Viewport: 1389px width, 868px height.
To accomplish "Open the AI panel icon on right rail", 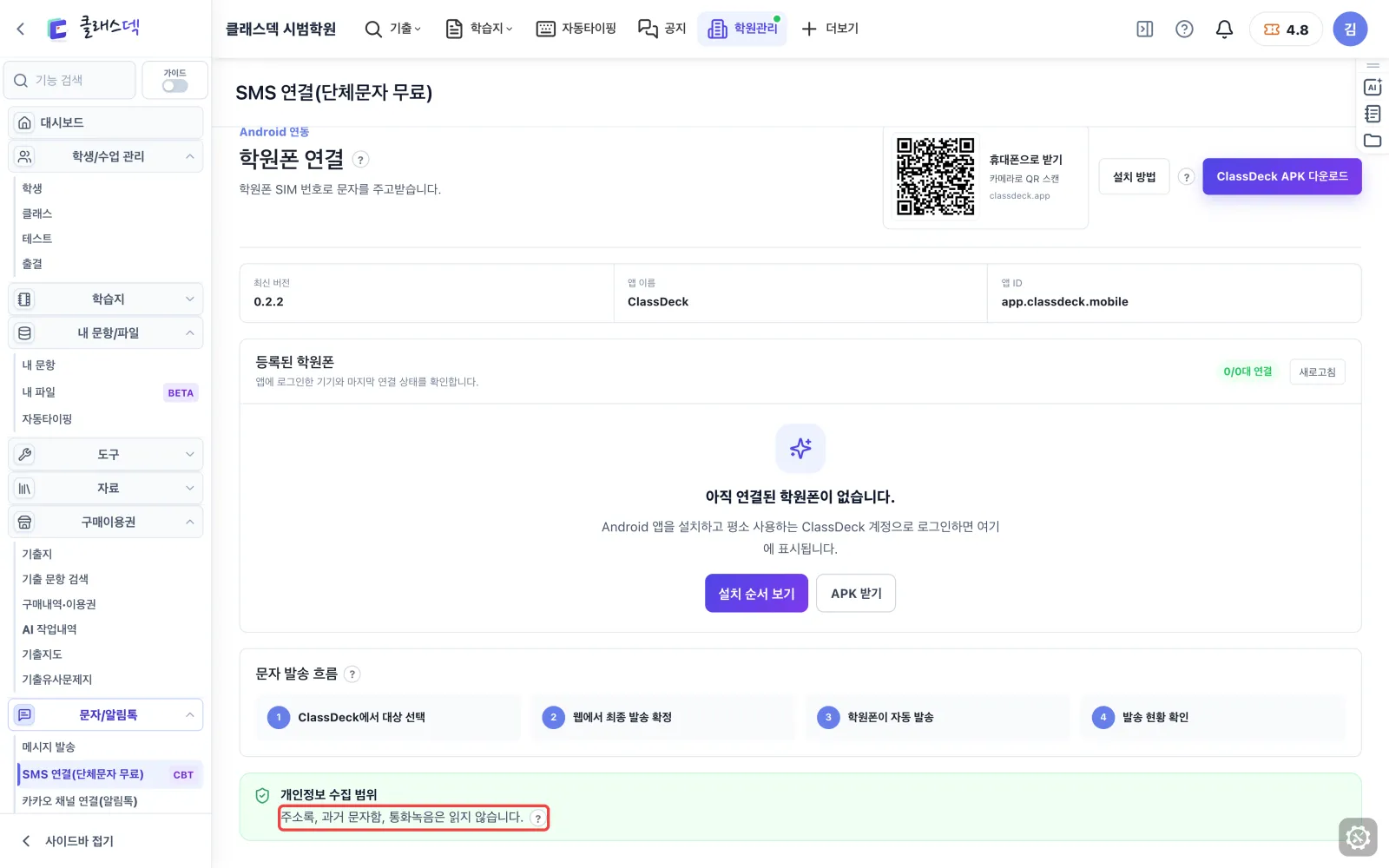I will [1373, 87].
